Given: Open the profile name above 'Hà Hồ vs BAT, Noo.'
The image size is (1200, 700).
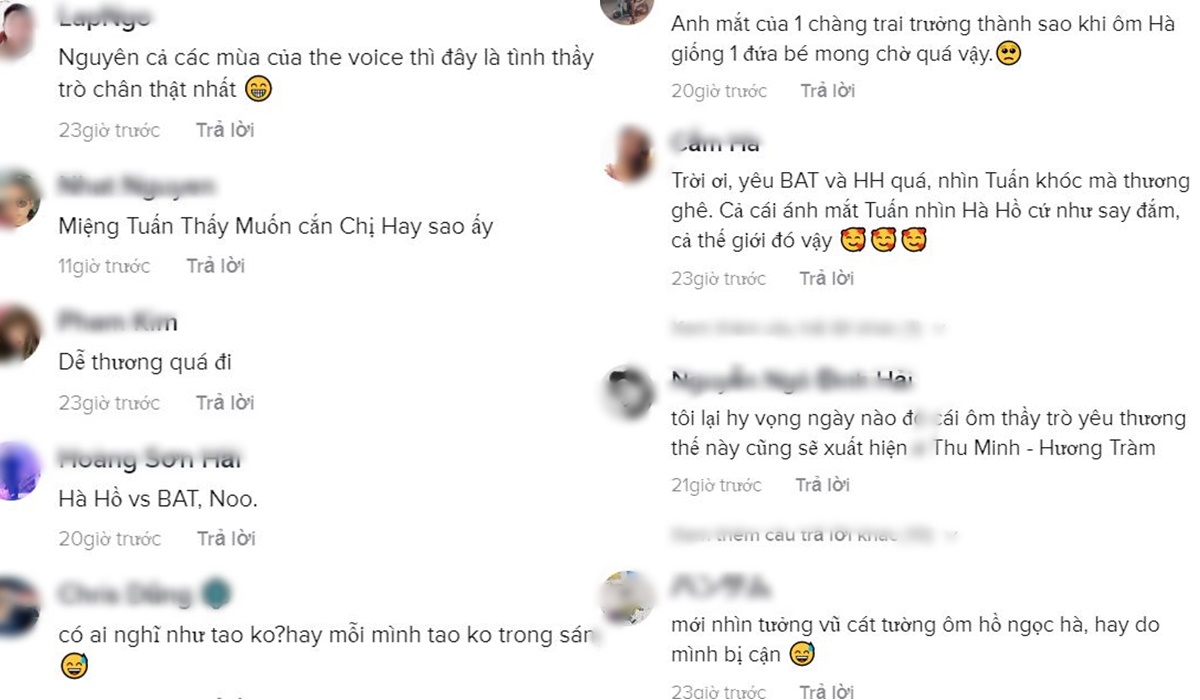Looking at the screenshot, I should 150,460.
